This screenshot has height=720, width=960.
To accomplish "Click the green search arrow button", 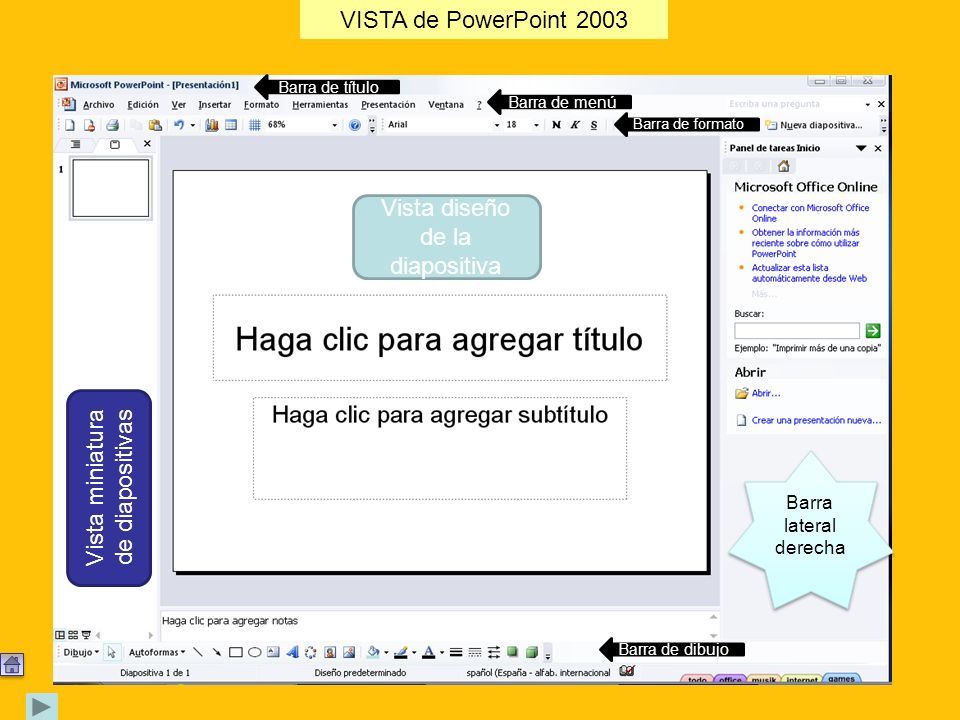I will pos(872,331).
